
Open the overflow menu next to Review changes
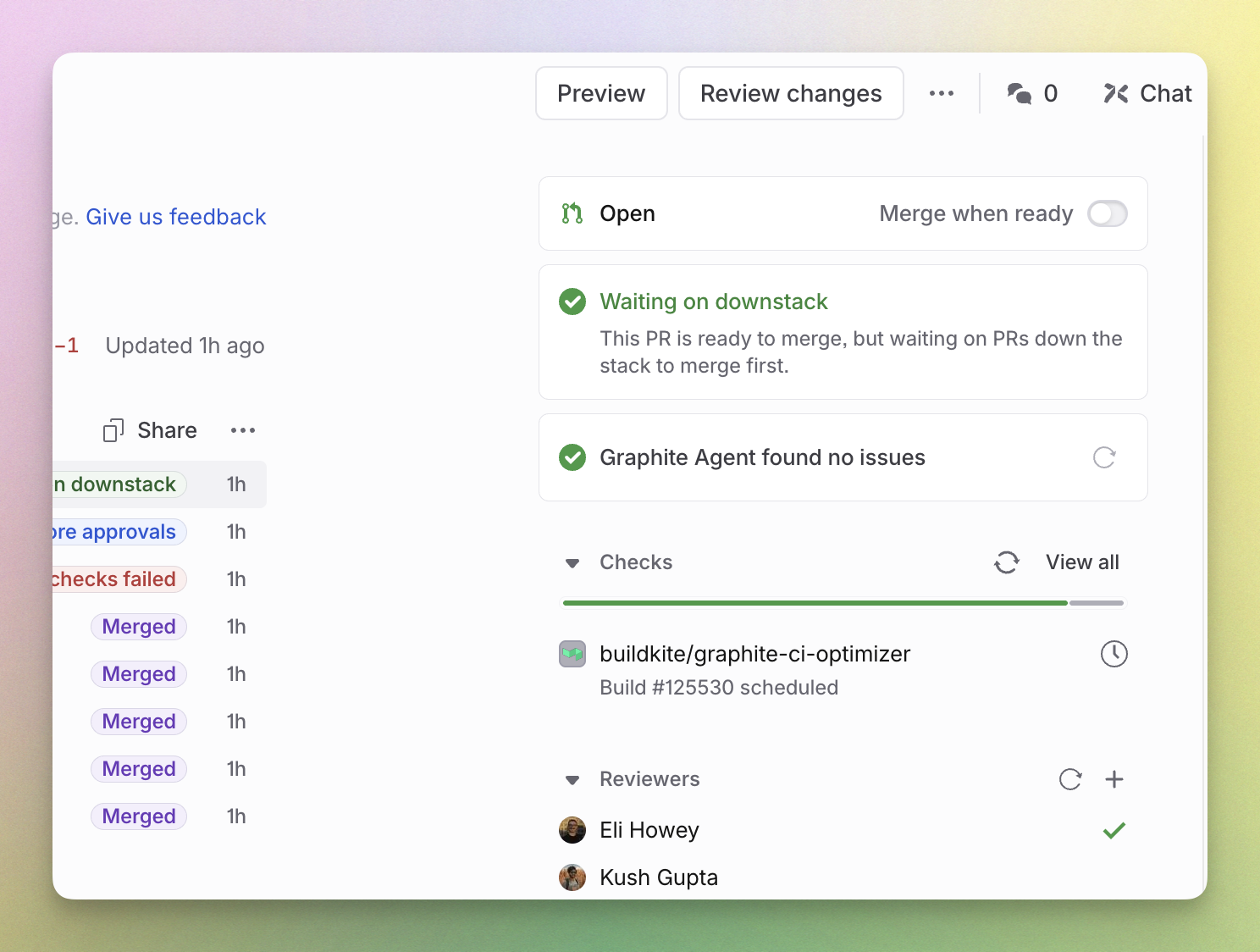942,93
